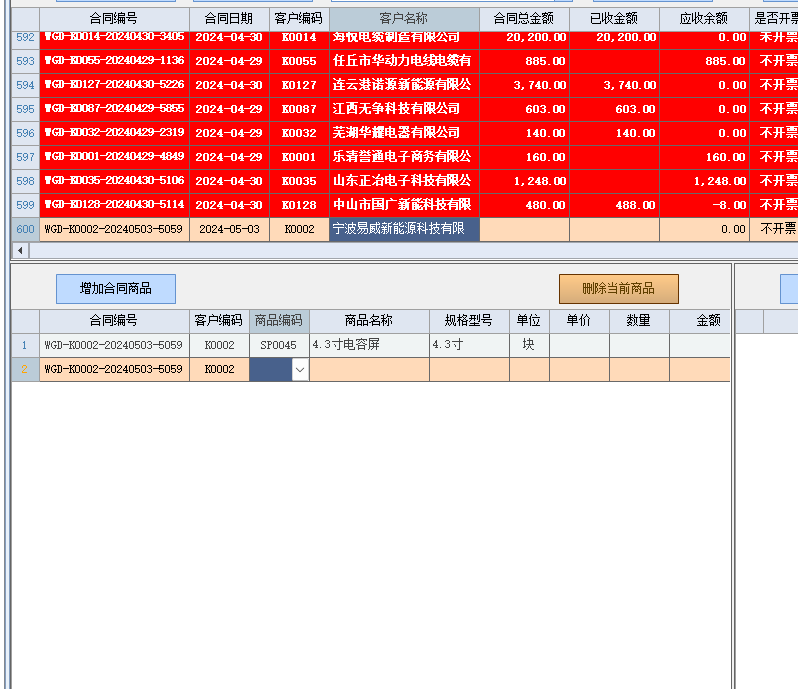The height and width of the screenshot is (689, 798).
Task: Click the 客户名称 column header
Action: (404, 19)
